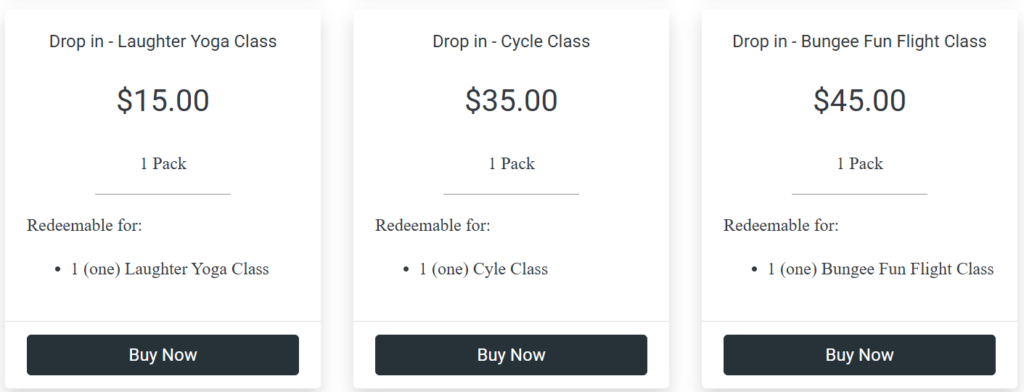Click Redeemable for: in the Laughter Yoga card
1024x392 pixels.
coord(84,225)
